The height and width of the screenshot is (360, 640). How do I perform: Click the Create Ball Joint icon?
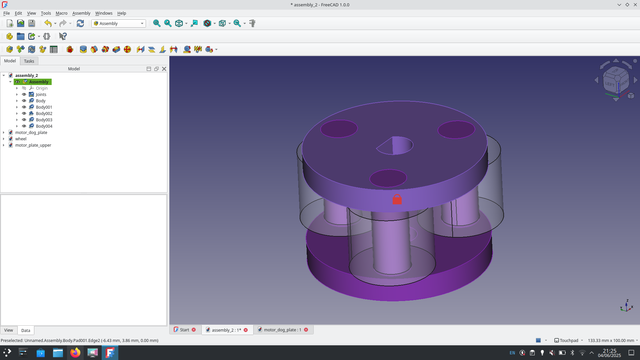pyautogui.click(x=127, y=49)
